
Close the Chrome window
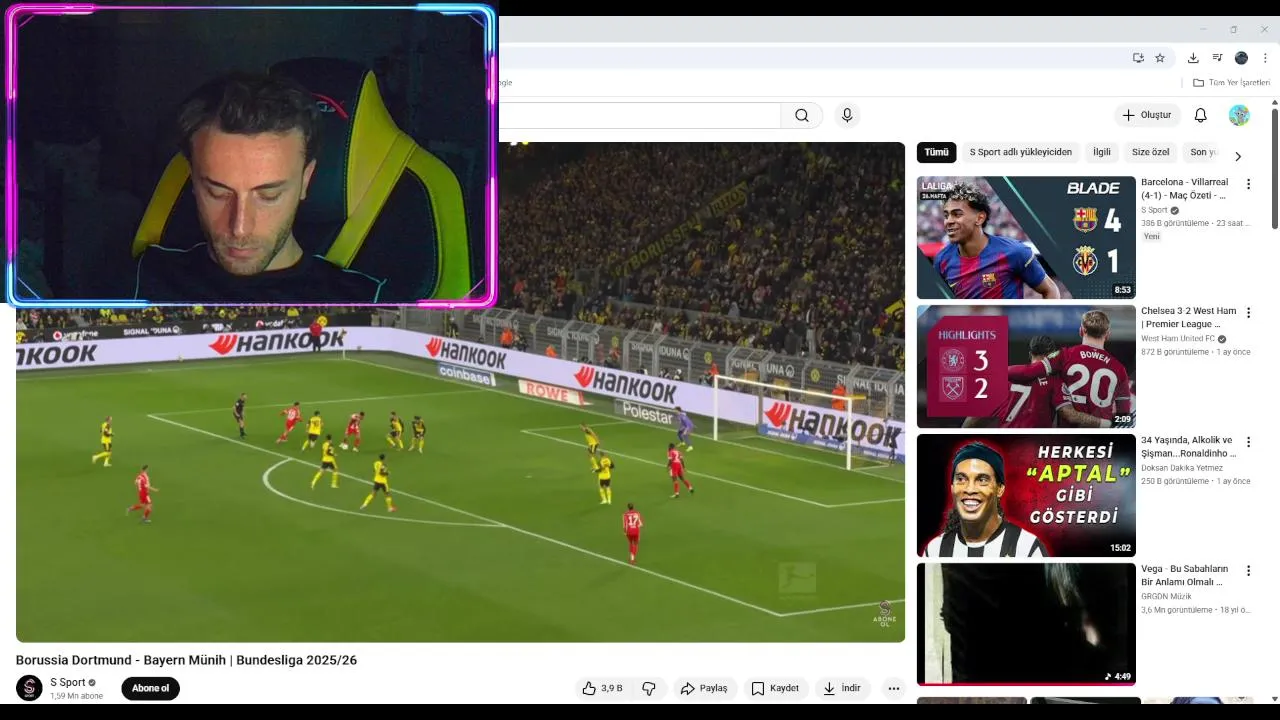click(1264, 29)
